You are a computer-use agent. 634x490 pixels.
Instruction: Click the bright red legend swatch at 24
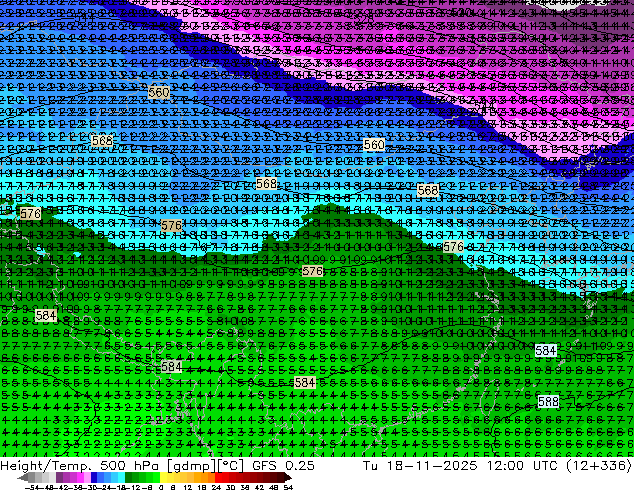[219, 477]
